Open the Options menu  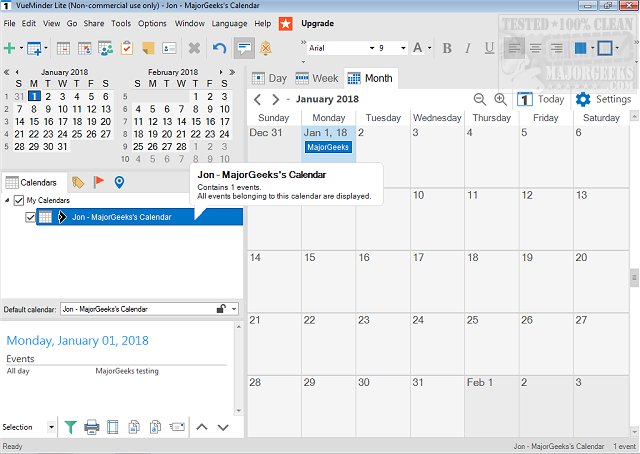(x=152, y=23)
